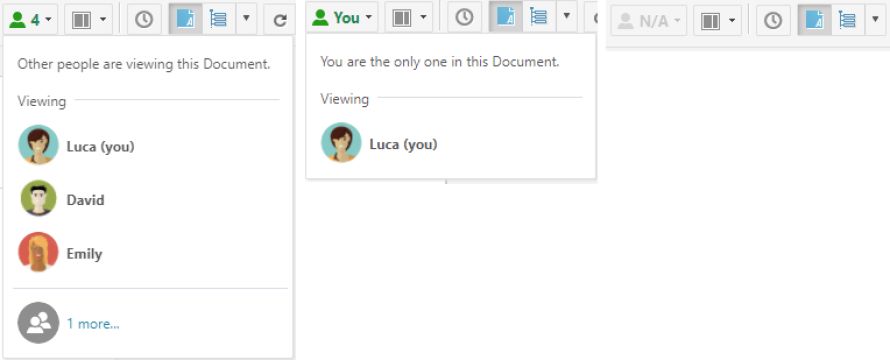Toggle outline tree view in left toolbar
The image size is (890, 360).
point(219,20)
